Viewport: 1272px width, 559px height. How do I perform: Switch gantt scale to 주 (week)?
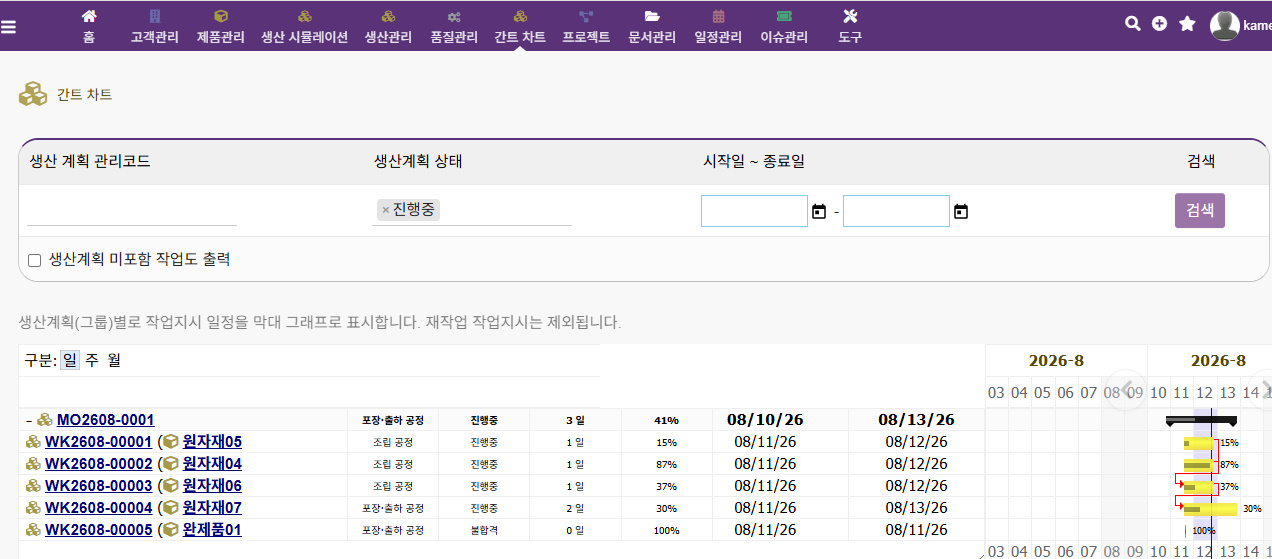(91, 360)
